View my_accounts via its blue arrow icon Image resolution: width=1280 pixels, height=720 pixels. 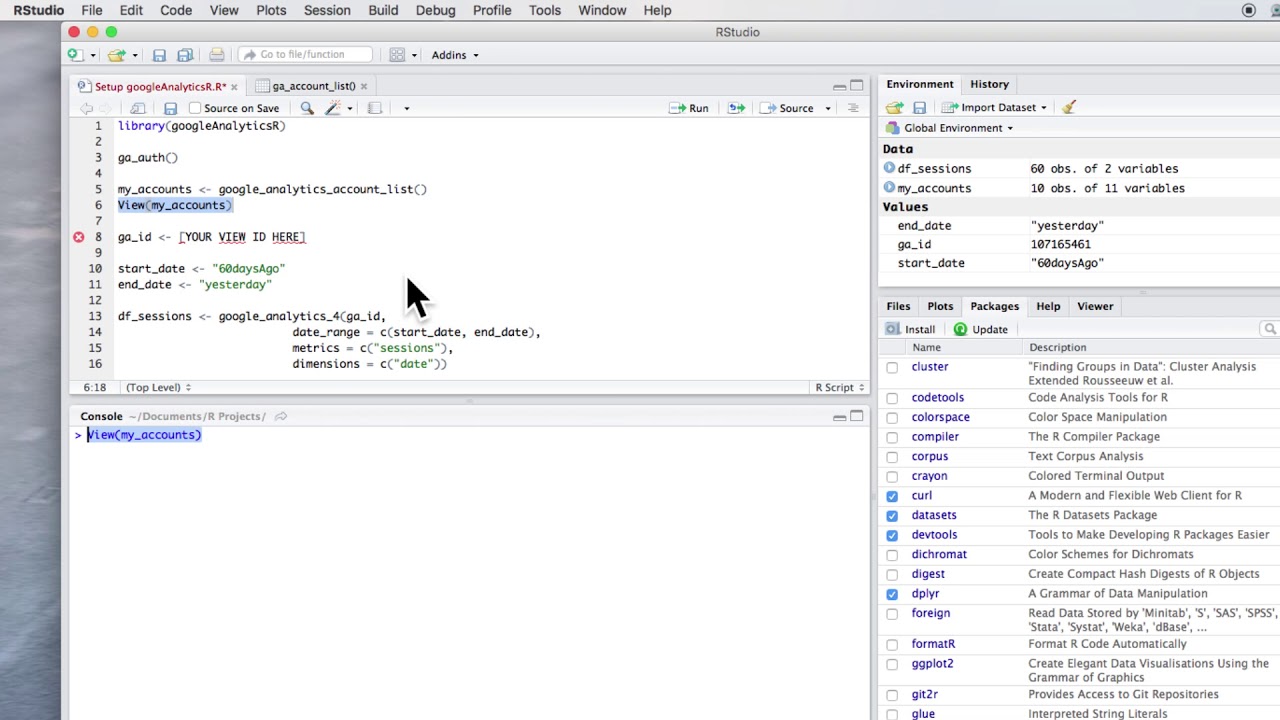click(889, 187)
